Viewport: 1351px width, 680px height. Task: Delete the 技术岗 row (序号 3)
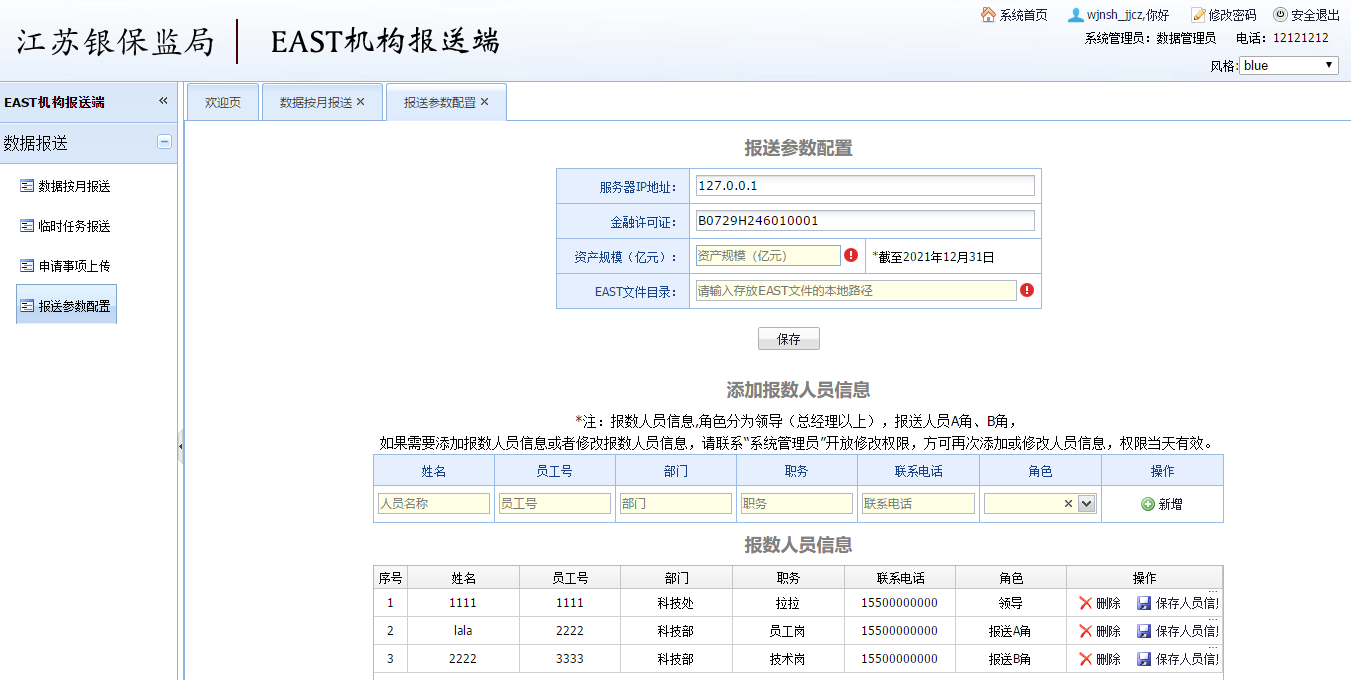1100,659
